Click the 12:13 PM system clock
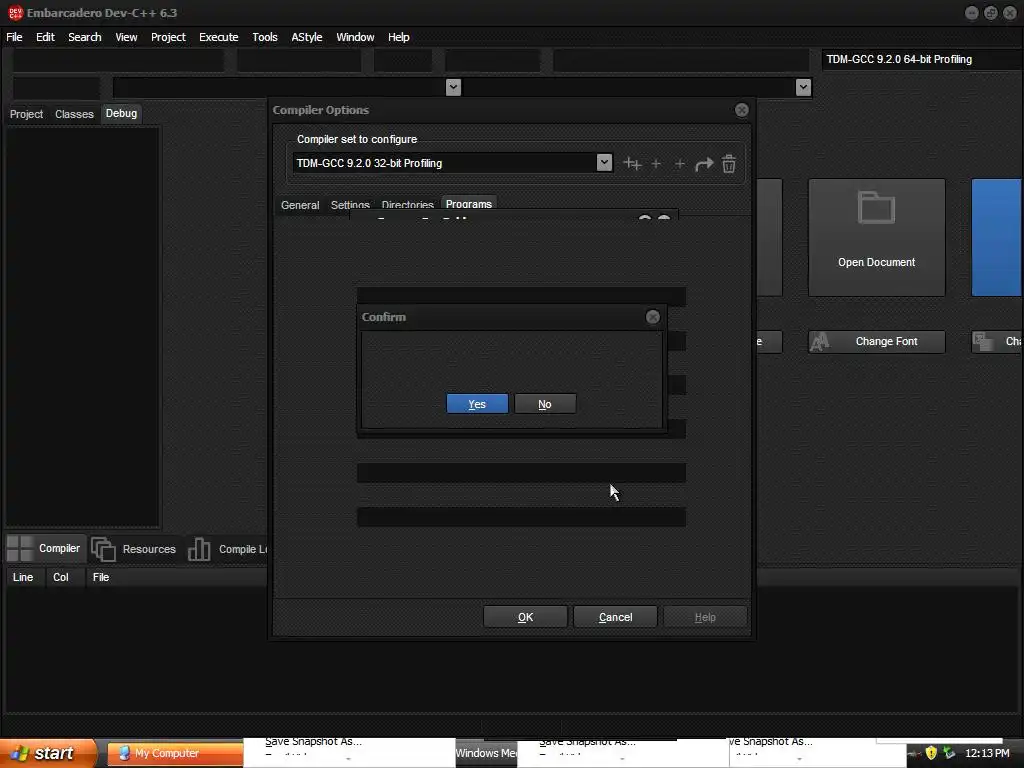This screenshot has width=1024, height=768. pyautogui.click(x=987, y=753)
